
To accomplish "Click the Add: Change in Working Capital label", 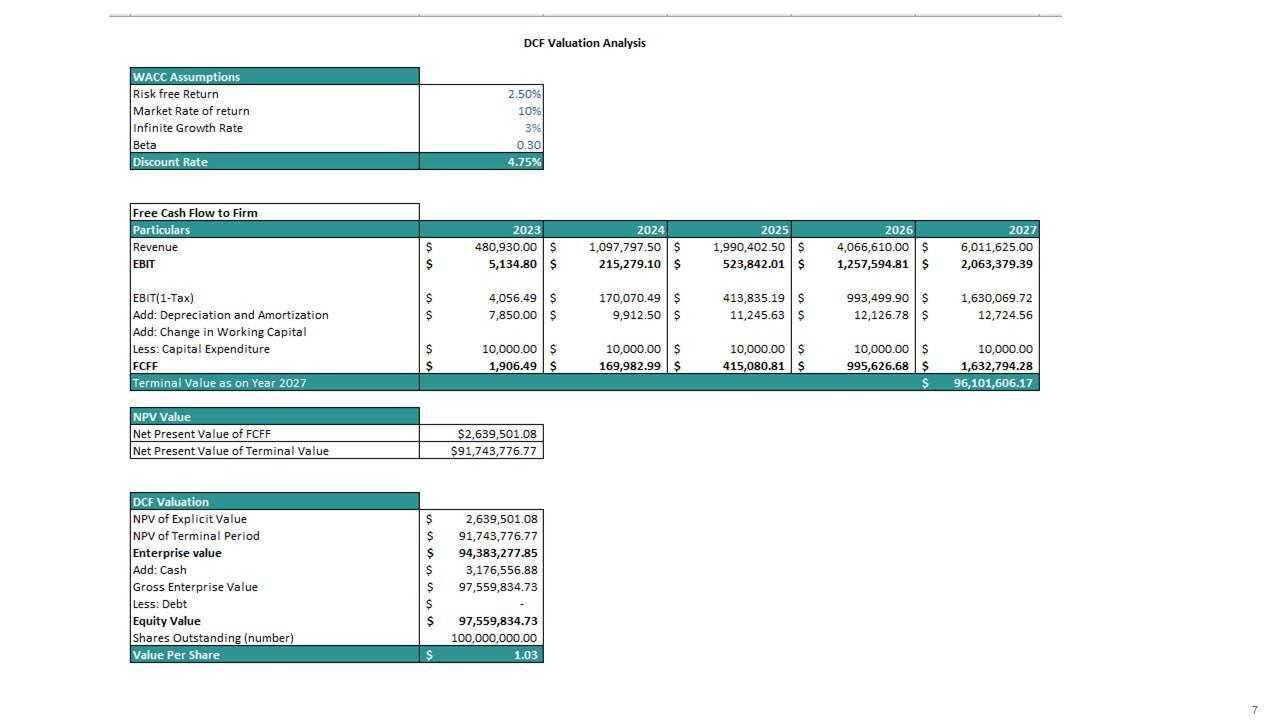I will [219, 332].
